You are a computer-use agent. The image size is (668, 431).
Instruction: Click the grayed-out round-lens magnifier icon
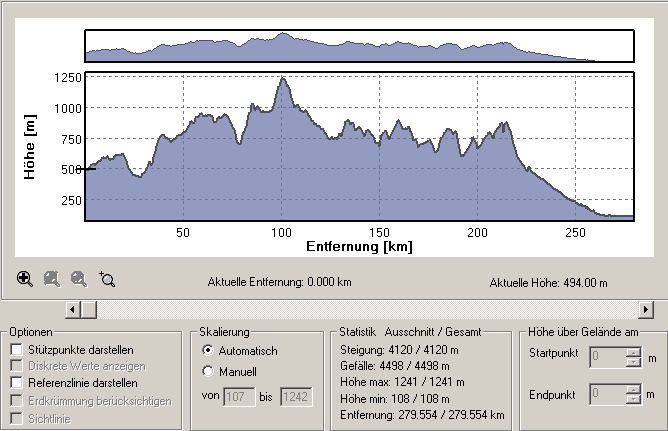tap(80, 280)
